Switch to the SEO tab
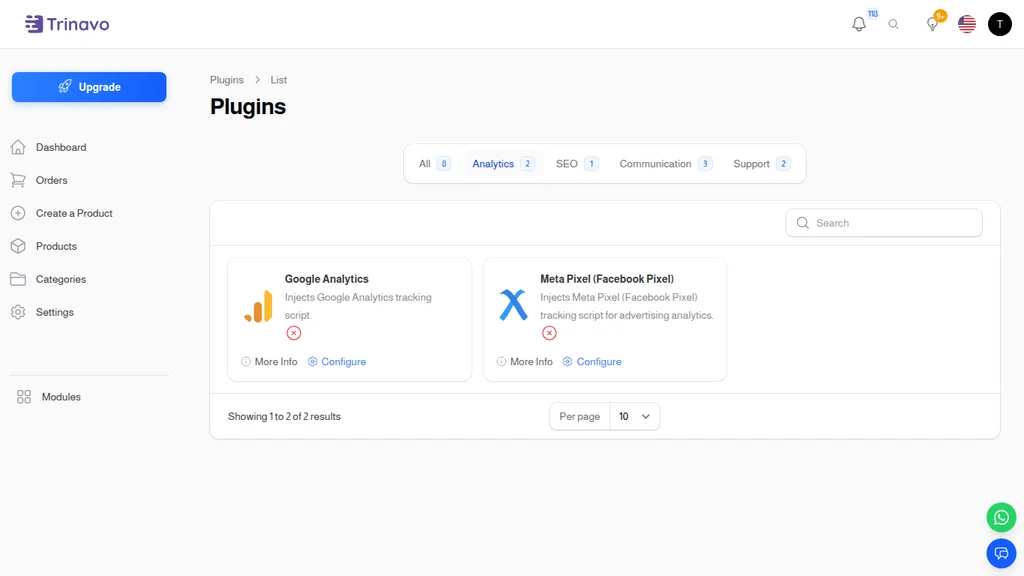This screenshot has height=576, width=1024. point(577,164)
